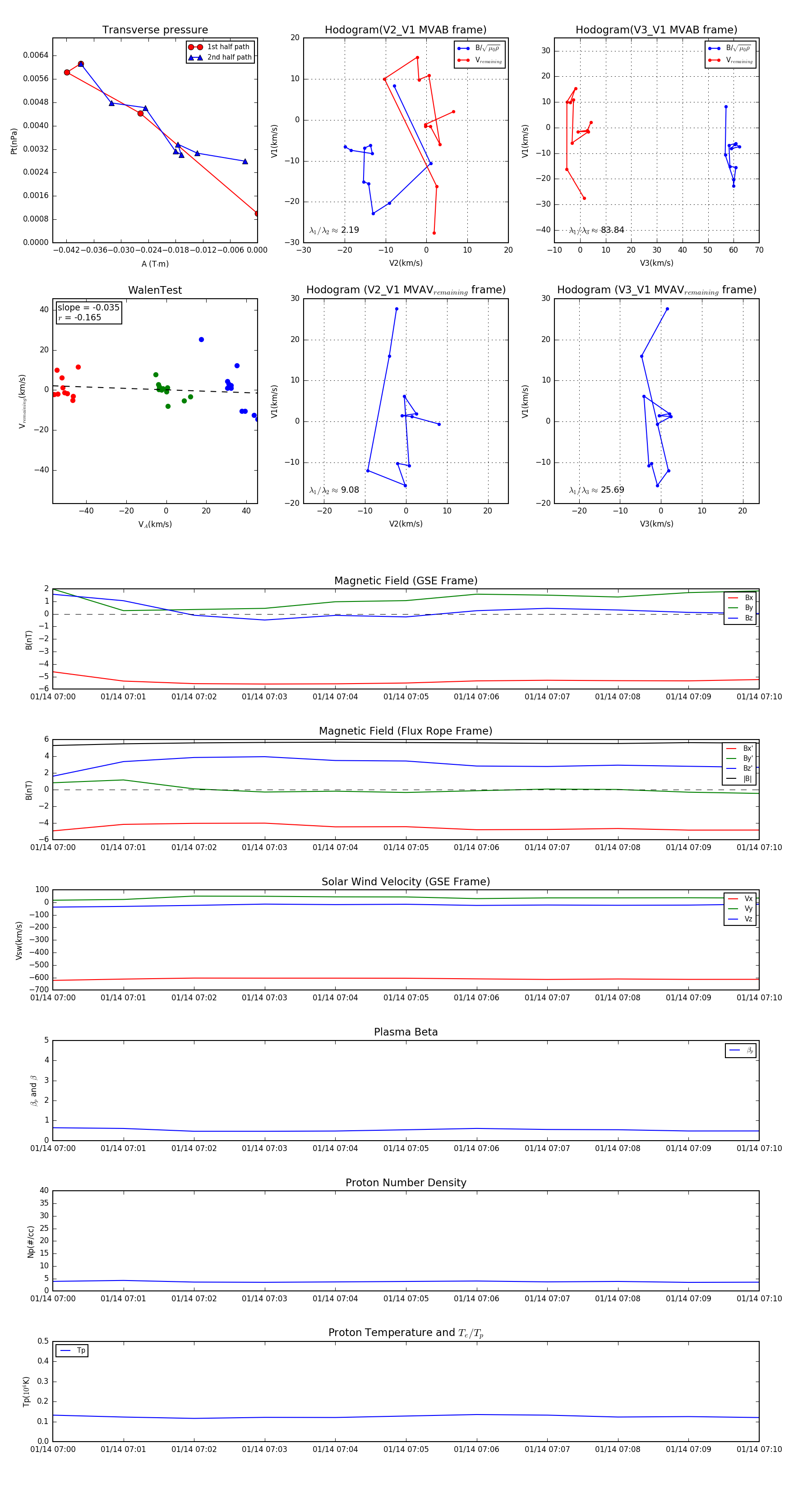The image size is (812, 1489).
Task: Click the "Magnetic Field (Flux Rope Frame)" title
Action: point(406,731)
